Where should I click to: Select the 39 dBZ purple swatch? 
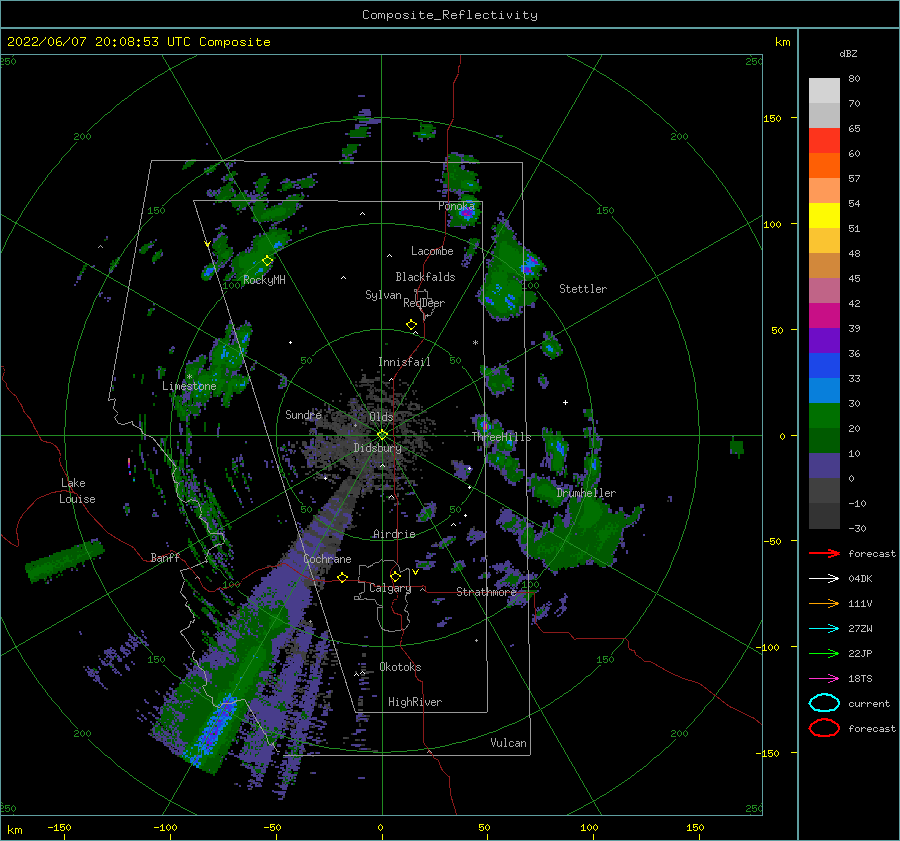click(x=824, y=340)
